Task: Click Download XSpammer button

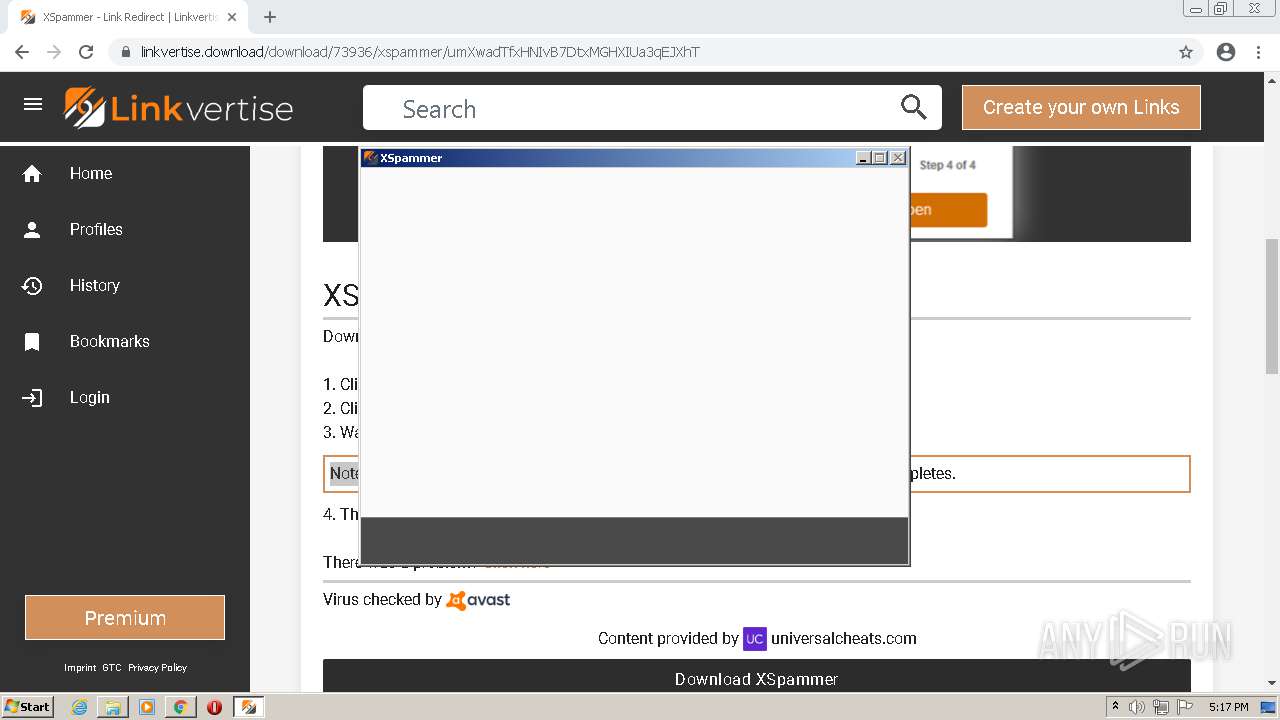Action: pos(756,678)
